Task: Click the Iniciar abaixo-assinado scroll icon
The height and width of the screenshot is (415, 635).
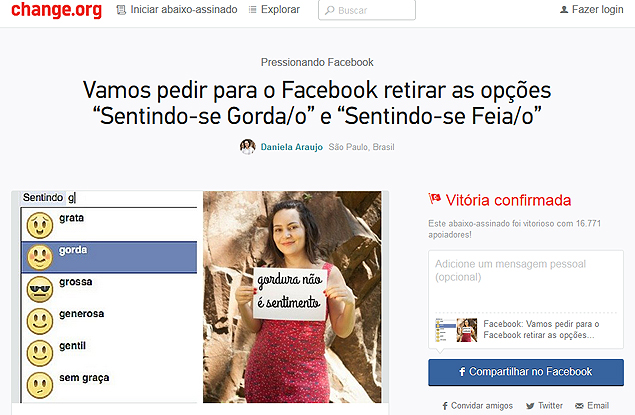Action: point(121,10)
